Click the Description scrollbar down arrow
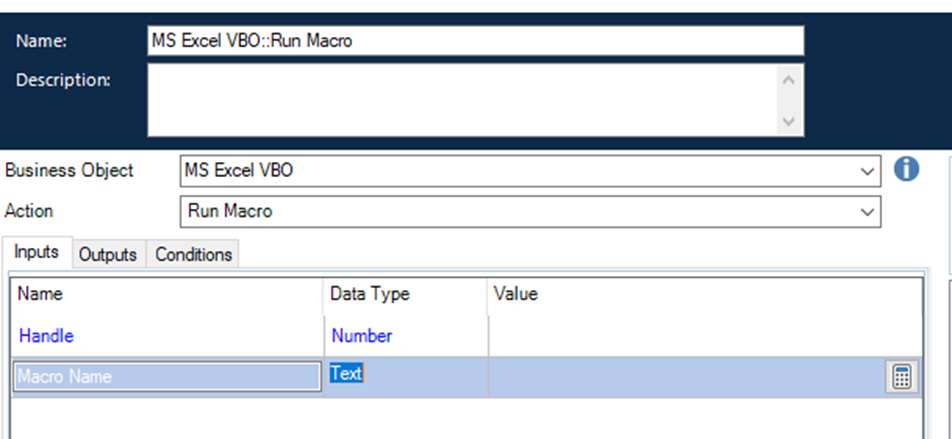Viewport: 952px width, 439px height. (789, 121)
